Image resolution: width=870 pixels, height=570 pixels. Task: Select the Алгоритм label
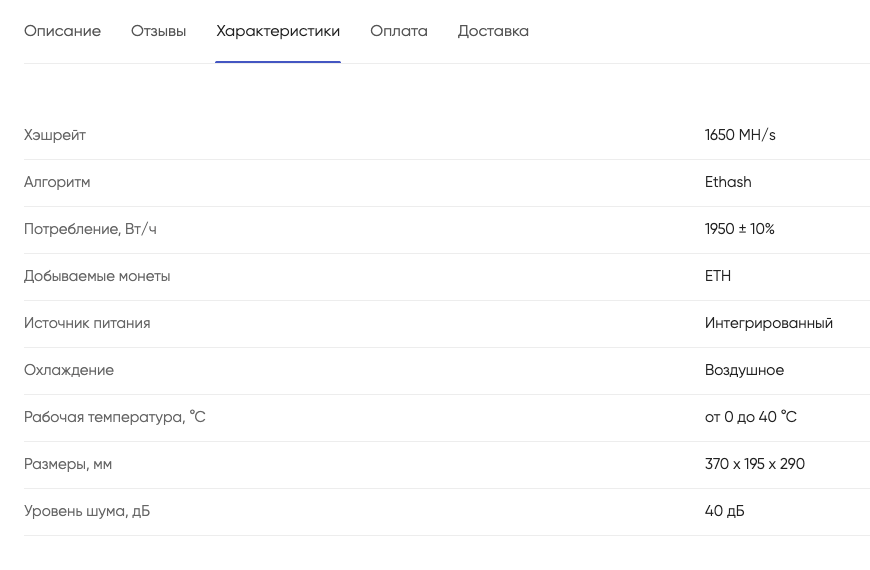click(57, 182)
